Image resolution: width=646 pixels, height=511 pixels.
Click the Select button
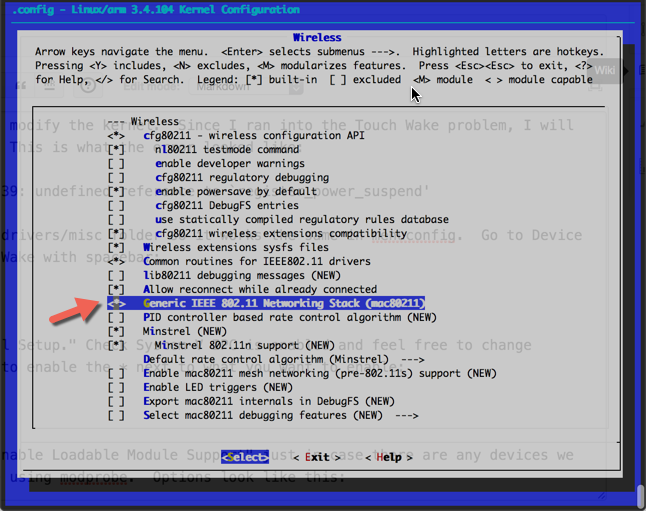pyautogui.click(x=245, y=457)
